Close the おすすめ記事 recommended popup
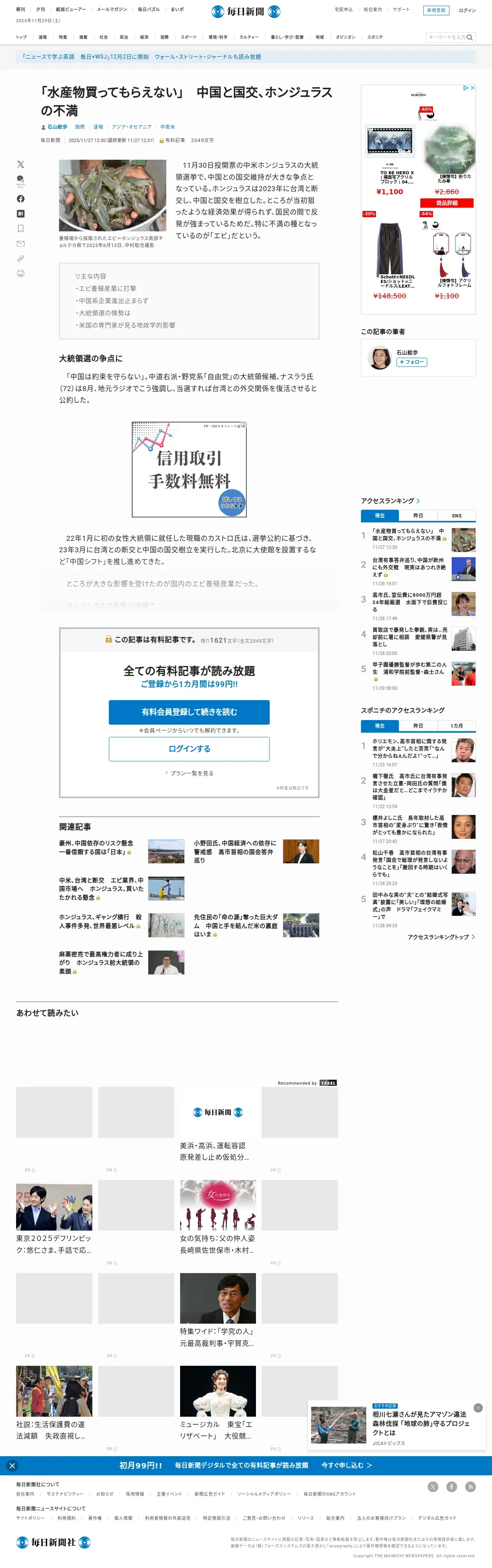 pyautogui.click(x=478, y=1408)
